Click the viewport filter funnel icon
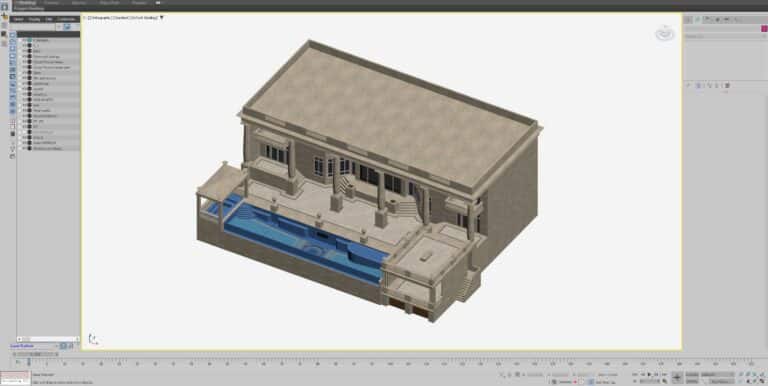Viewport: 768px width, 386px height. point(162,18)
